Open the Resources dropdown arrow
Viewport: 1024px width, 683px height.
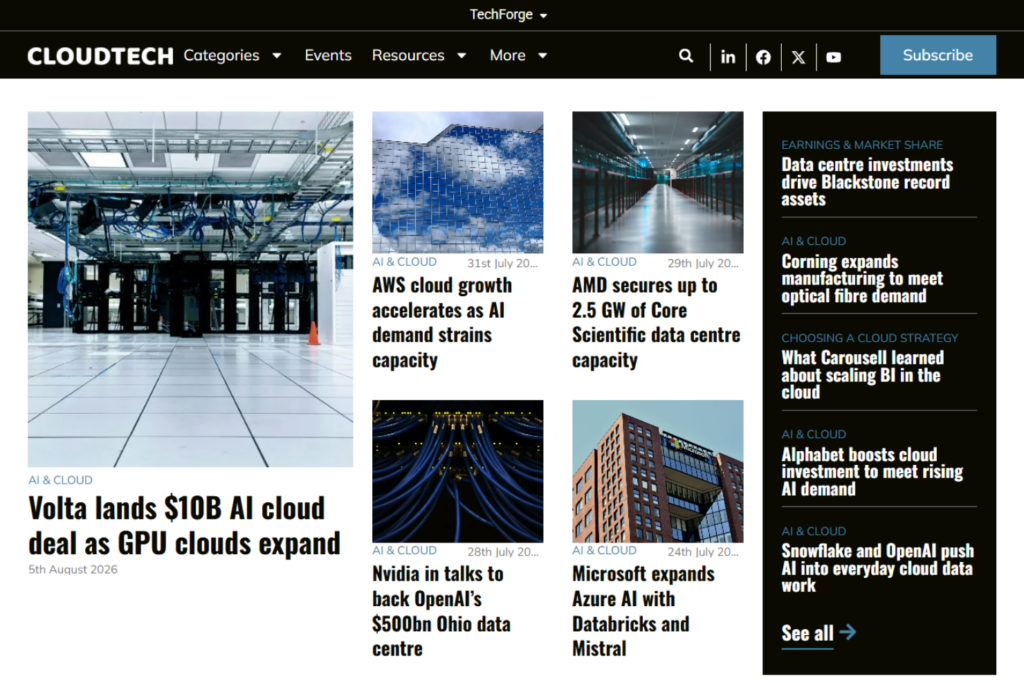click(462, 56)
